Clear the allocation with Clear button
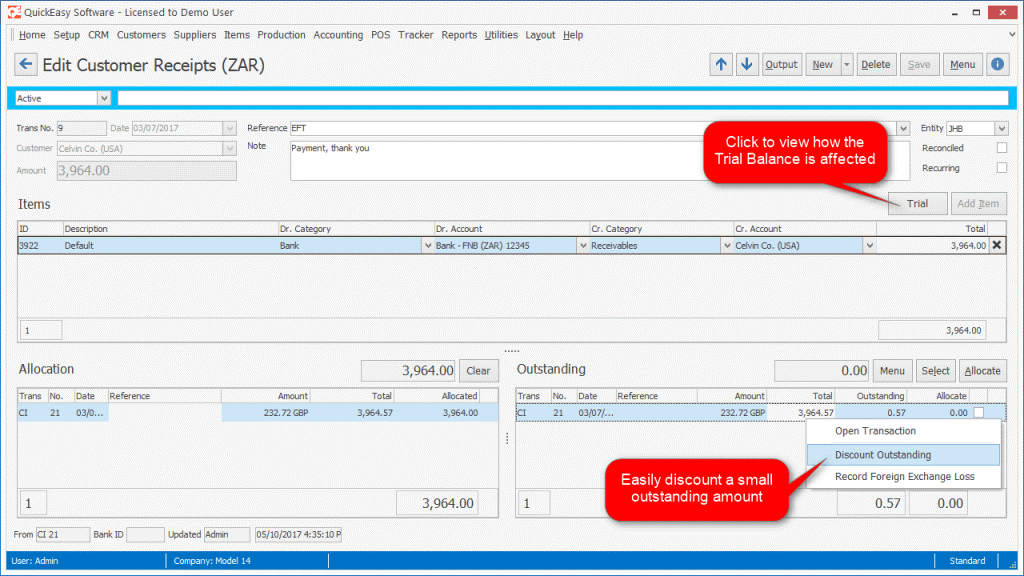Image resolution: width=1024 pixels, height=576 pixels. pos(478,371)
